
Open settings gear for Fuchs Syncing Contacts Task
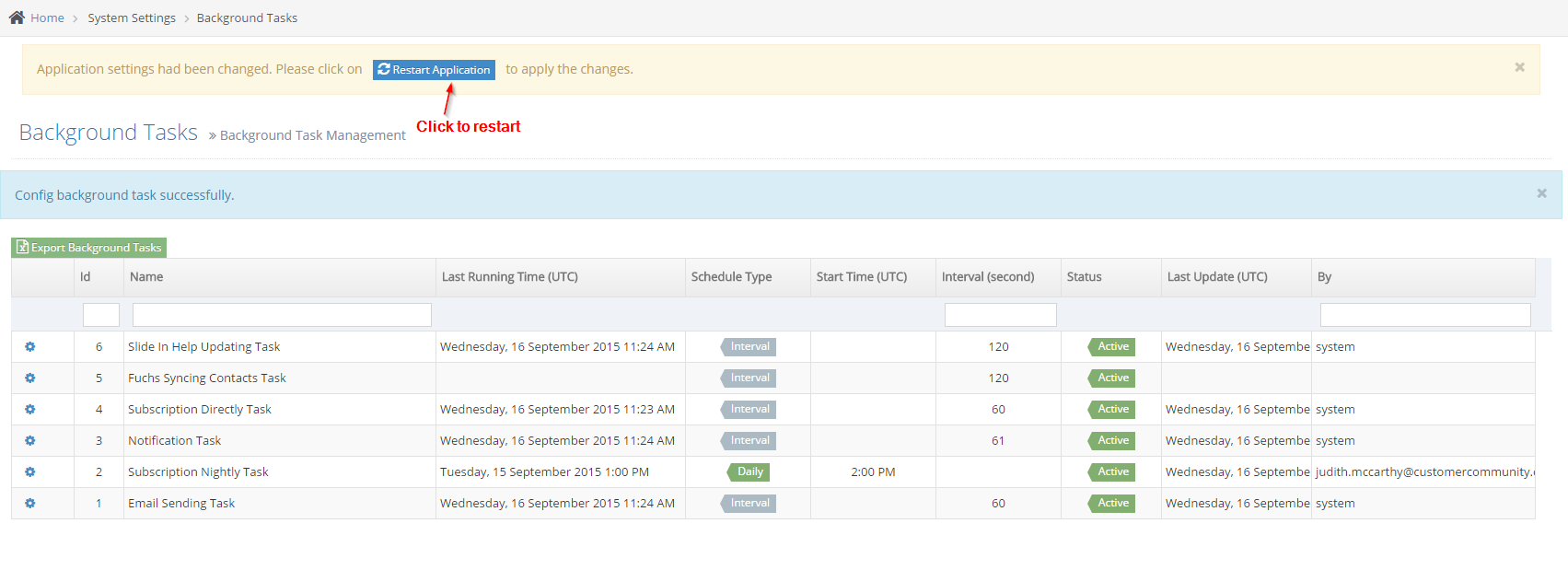point(29,378)
